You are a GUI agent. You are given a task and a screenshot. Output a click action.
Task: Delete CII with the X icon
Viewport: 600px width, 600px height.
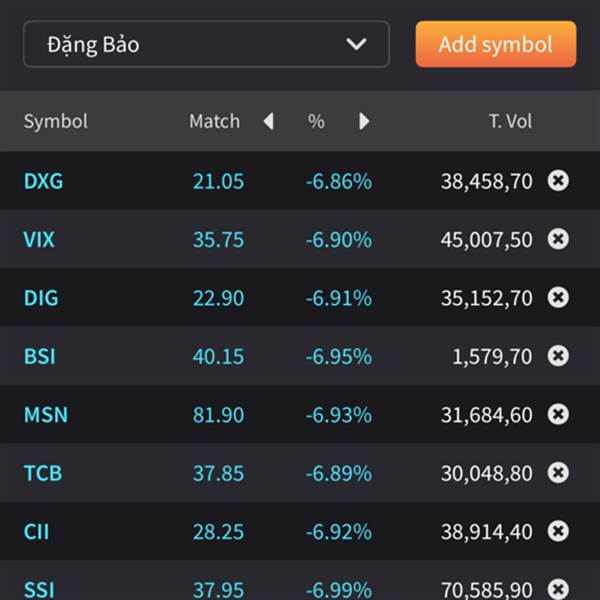[x=559, y=531]
